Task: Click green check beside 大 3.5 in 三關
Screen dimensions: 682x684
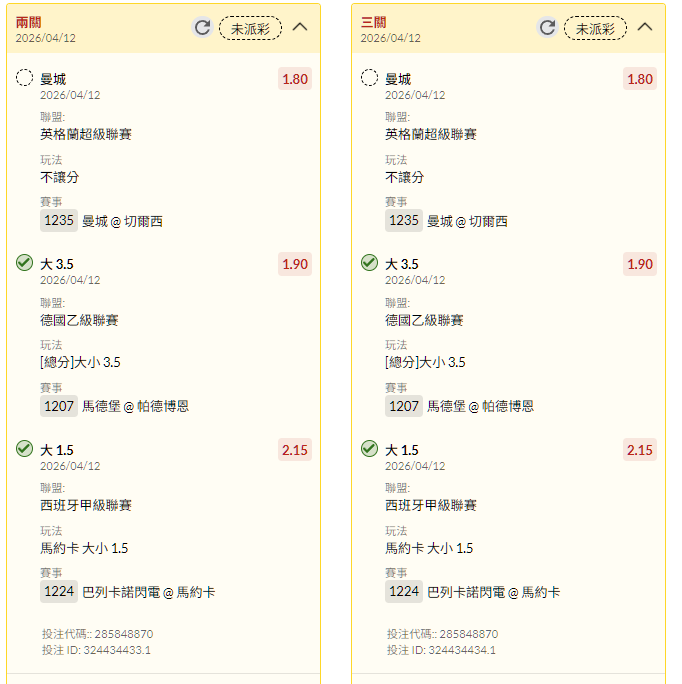Action: coord(370,263)
